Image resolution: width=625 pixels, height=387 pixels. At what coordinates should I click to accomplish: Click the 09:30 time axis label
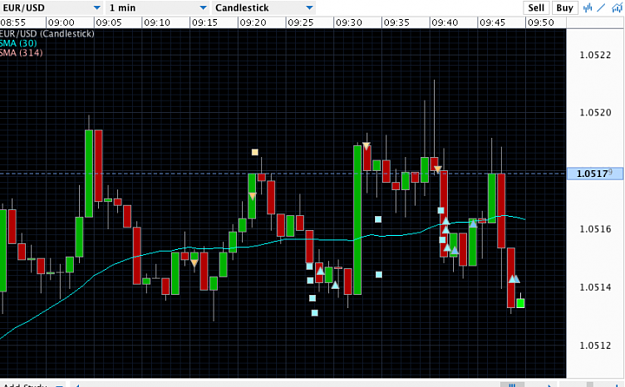pyautogui.click(x=348, y=23)
